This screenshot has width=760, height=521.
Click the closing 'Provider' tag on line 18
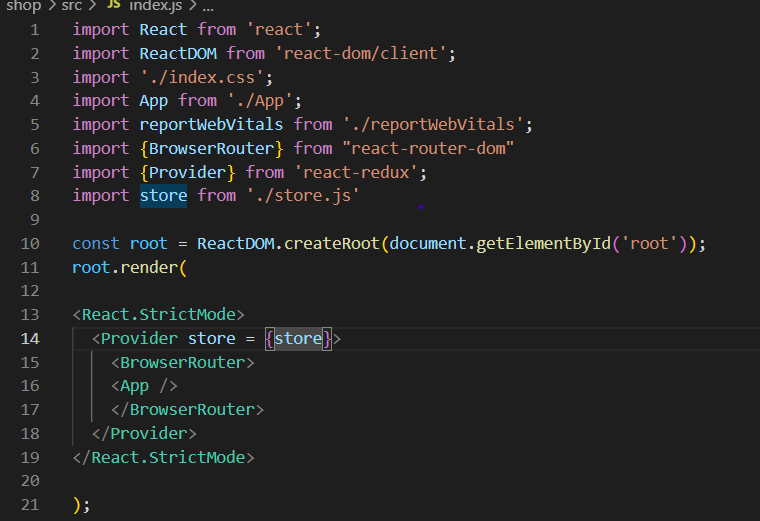click(x=144, y=434)
